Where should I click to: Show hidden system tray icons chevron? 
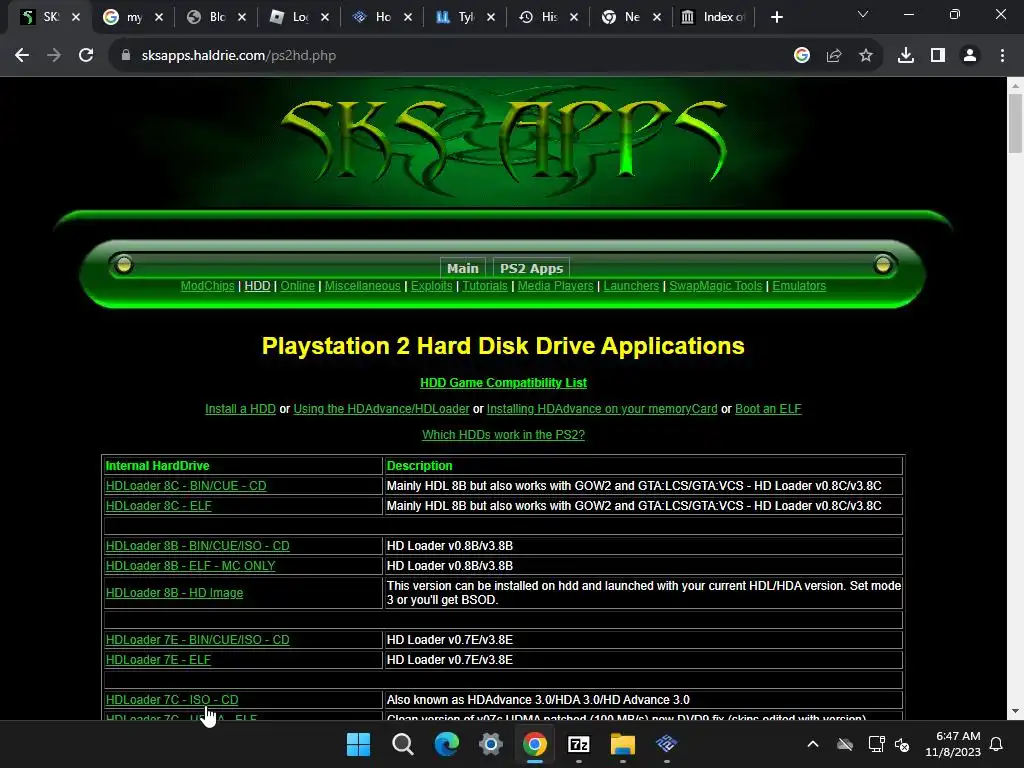coord(813,744)
